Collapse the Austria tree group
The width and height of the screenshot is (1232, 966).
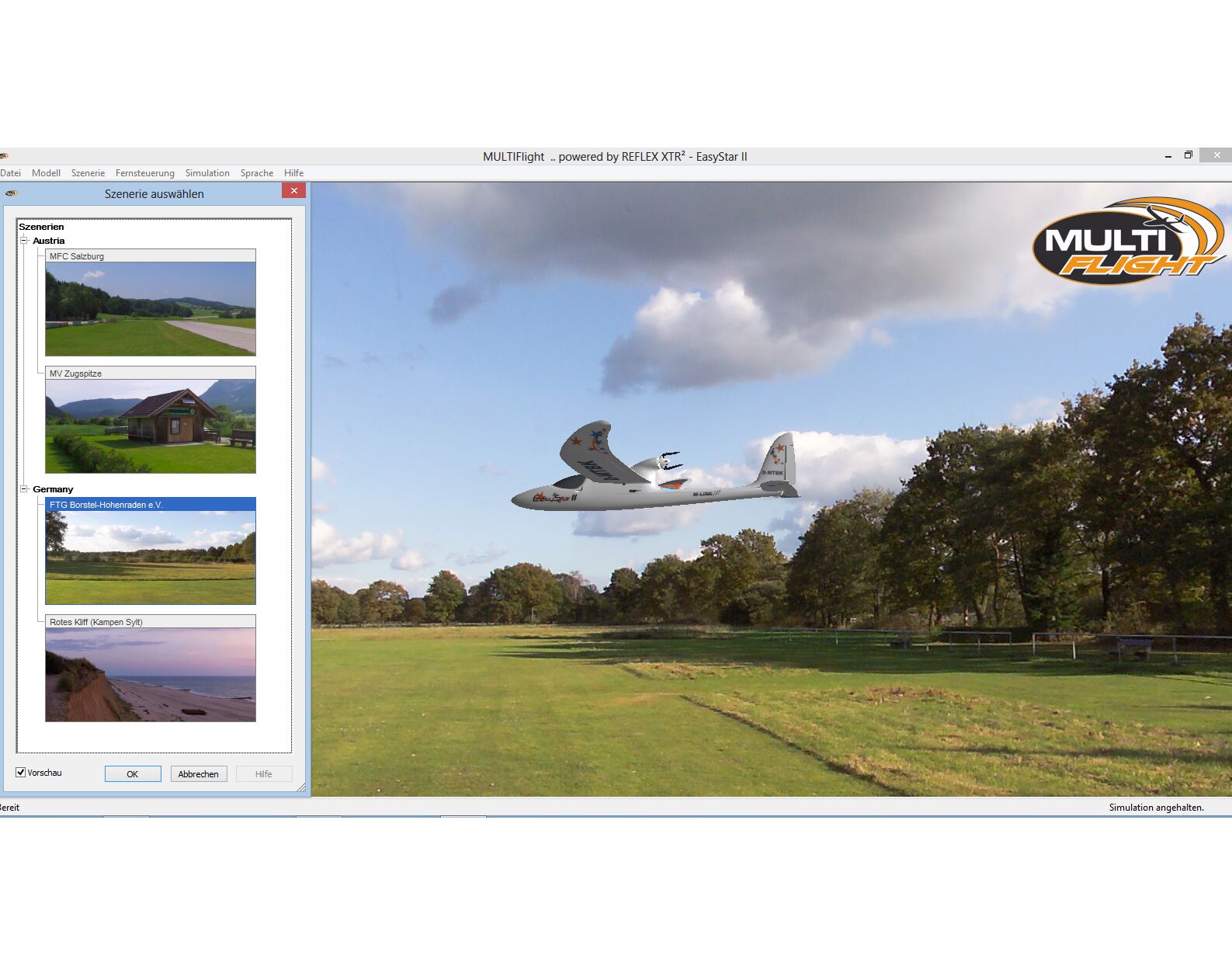pos(24,241)
